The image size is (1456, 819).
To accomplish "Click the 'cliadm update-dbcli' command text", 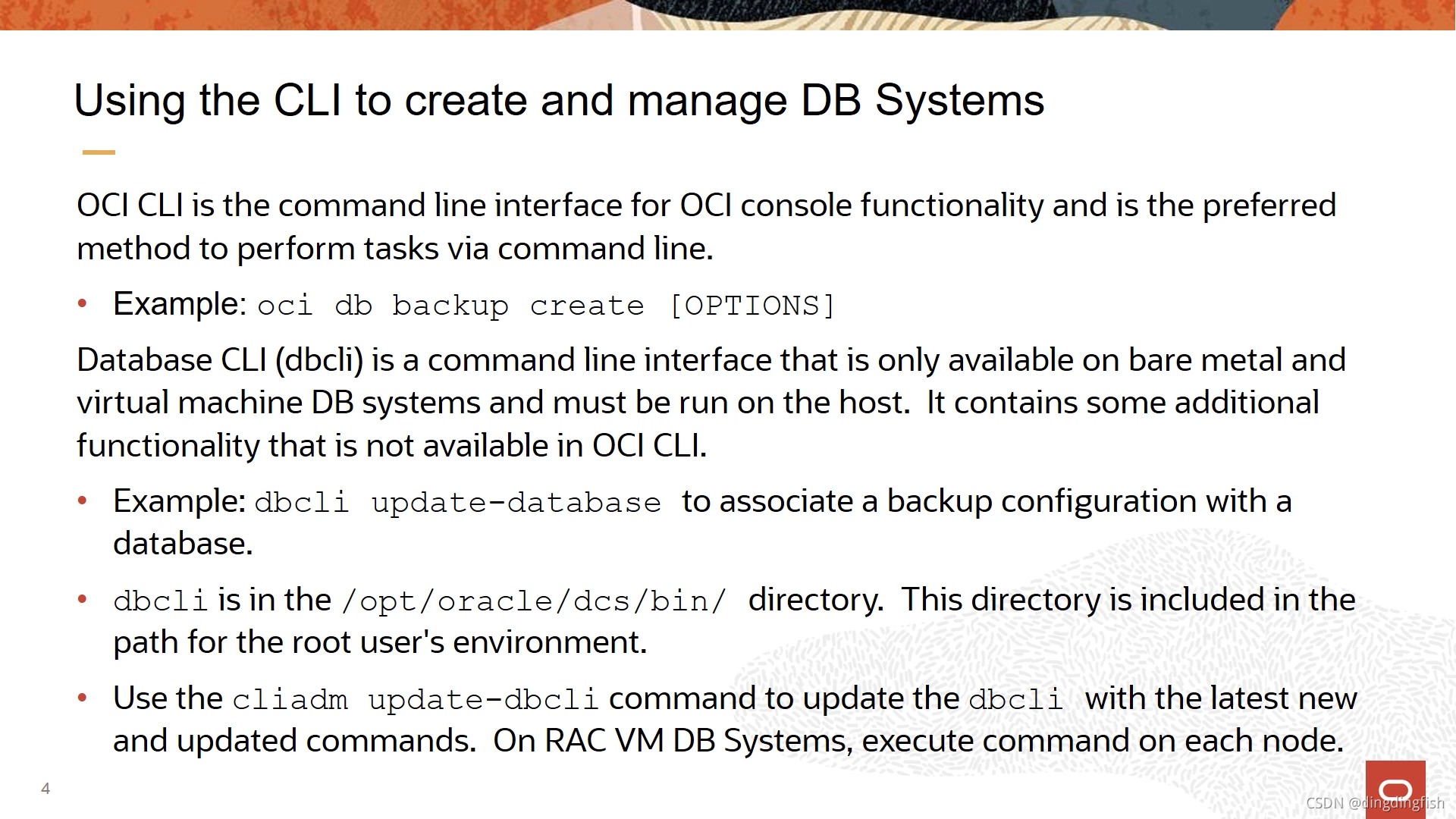I will pyautogui.click(x=415, y=700).
